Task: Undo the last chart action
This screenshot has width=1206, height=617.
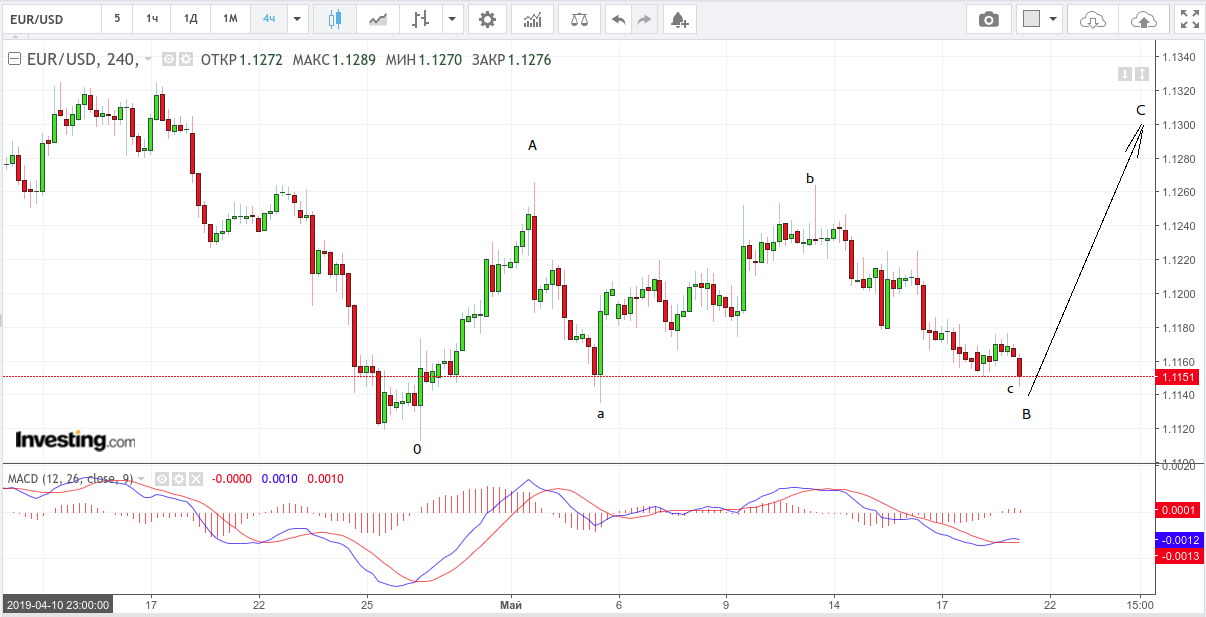Action: 619,19
